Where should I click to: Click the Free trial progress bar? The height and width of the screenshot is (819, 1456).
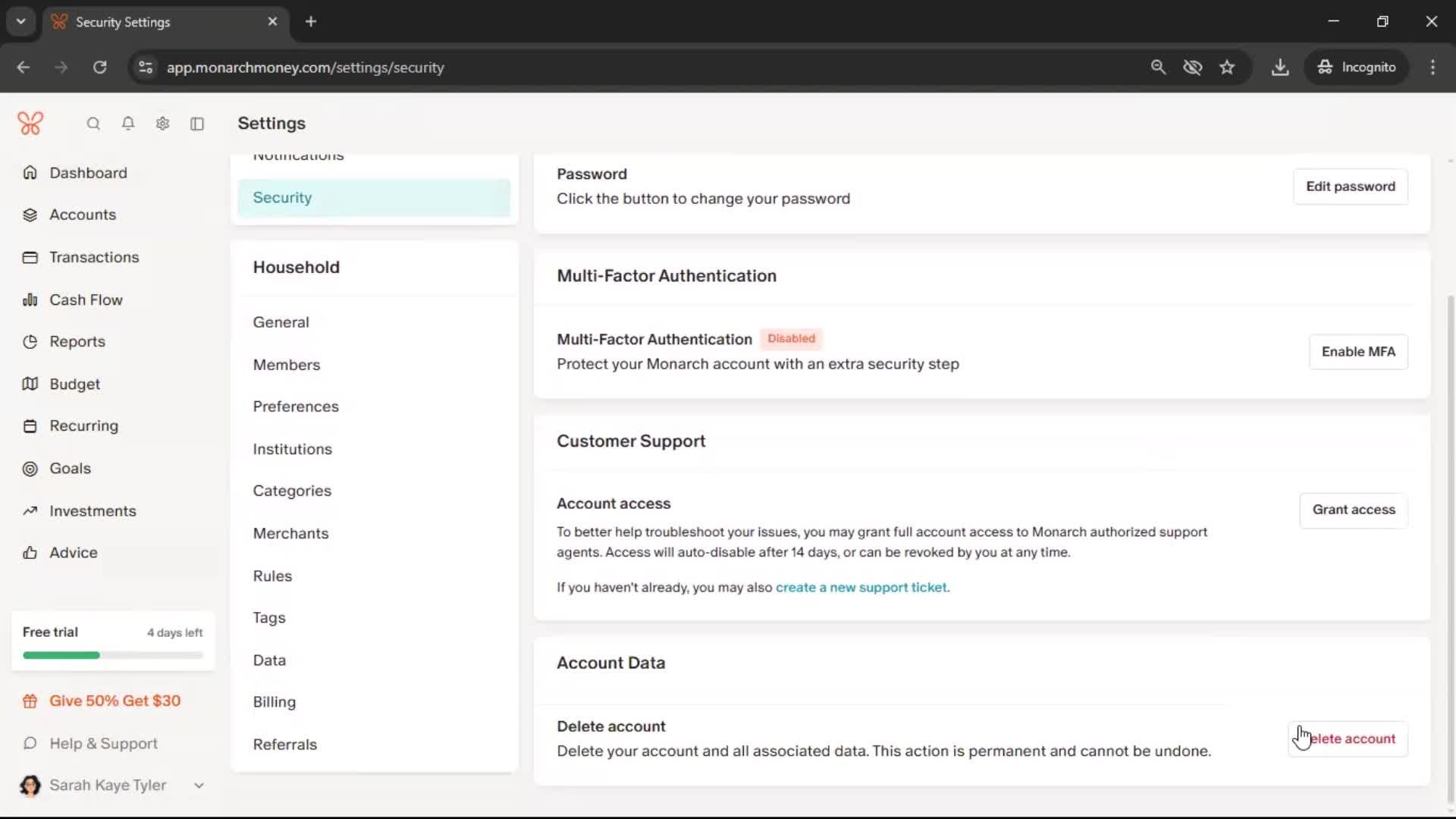pos(112,655)
